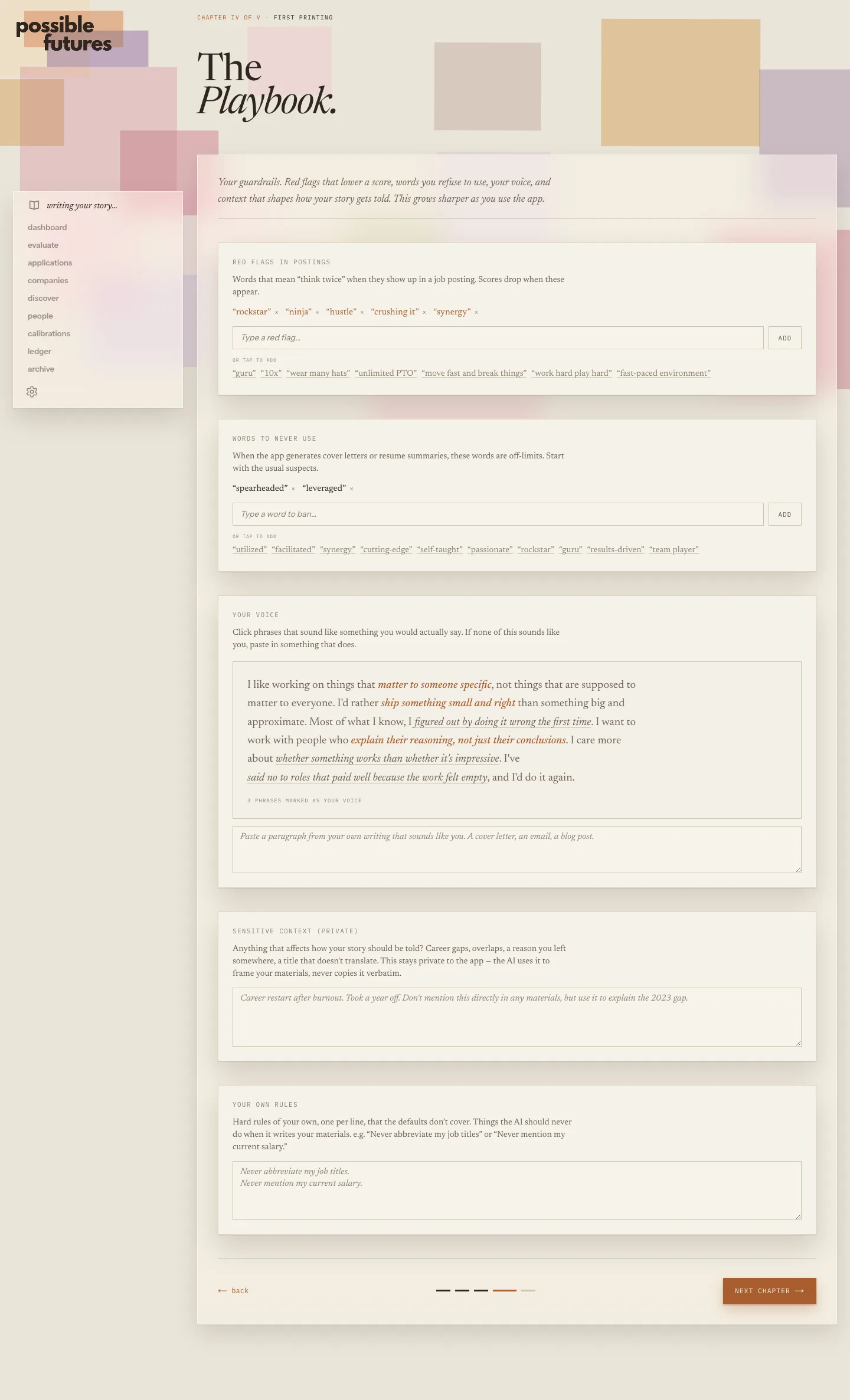Navigate to the ledger section
850x1400 pixels.
point(40,351)
